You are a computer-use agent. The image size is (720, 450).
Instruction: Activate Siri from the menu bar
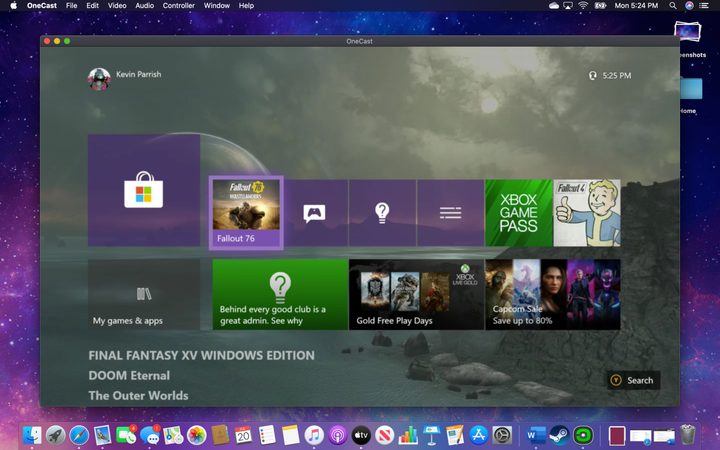tap(689, 6)
